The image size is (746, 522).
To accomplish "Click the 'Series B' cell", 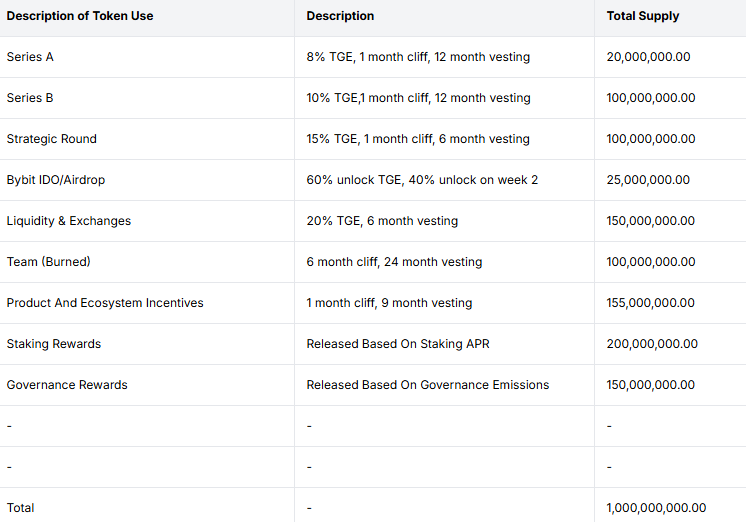I will tap(30, 98).
